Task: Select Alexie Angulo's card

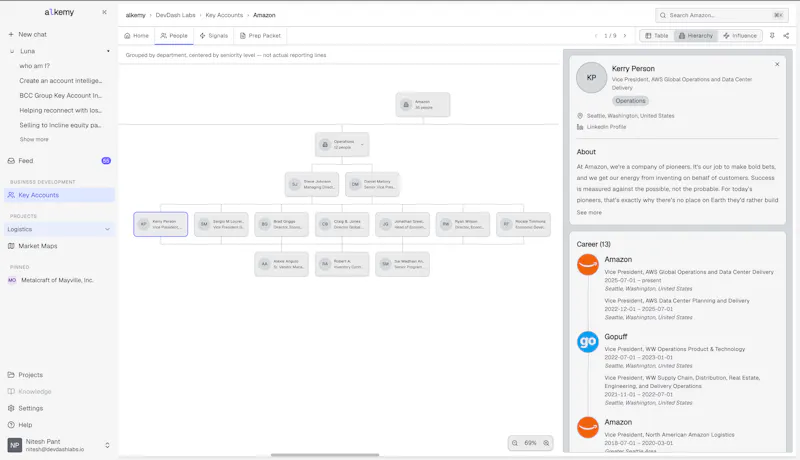Action: coord(282,264)
